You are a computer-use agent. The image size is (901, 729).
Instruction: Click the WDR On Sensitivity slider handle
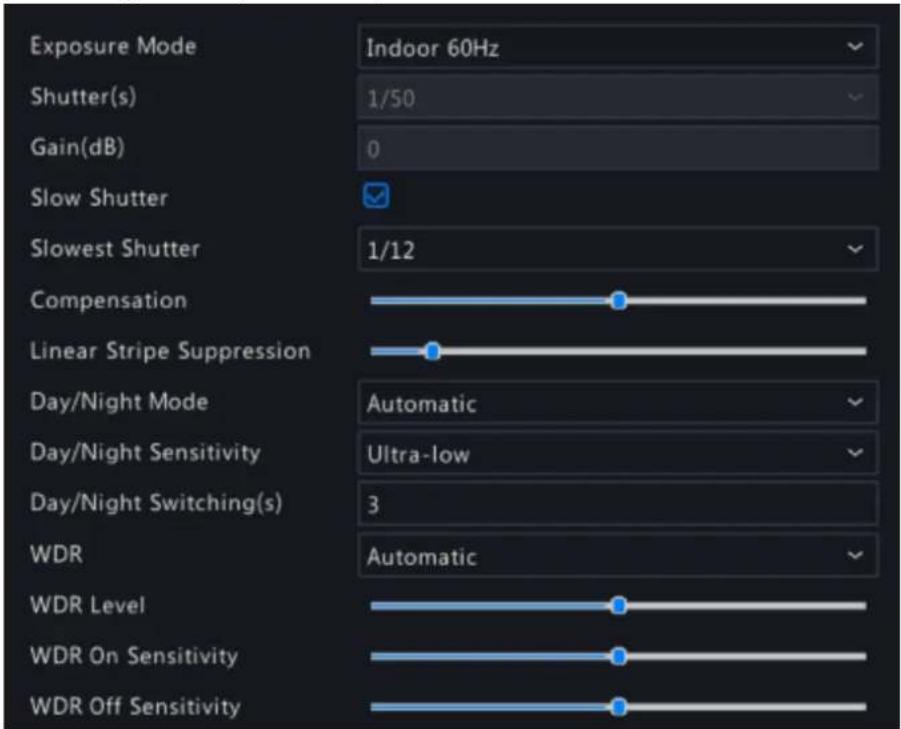619,656
